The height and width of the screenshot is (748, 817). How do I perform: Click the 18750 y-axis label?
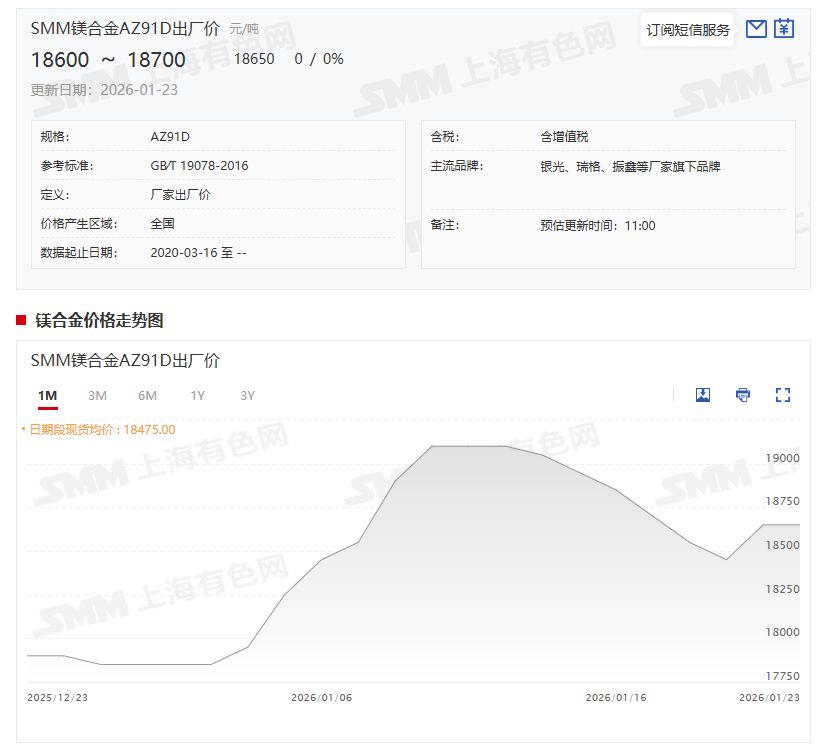[782, 502]
